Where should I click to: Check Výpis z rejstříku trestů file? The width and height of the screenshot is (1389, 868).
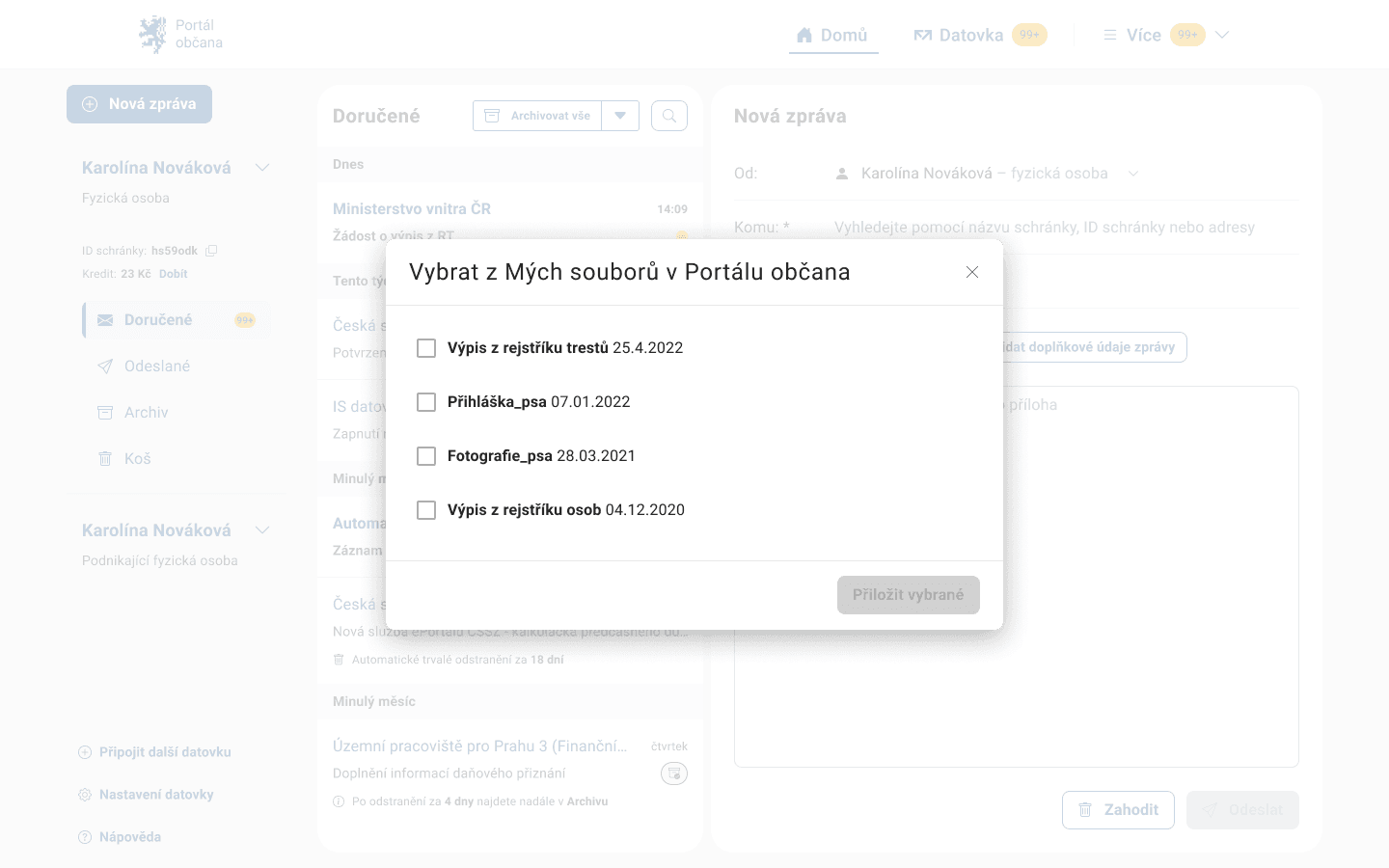(426, 348)
